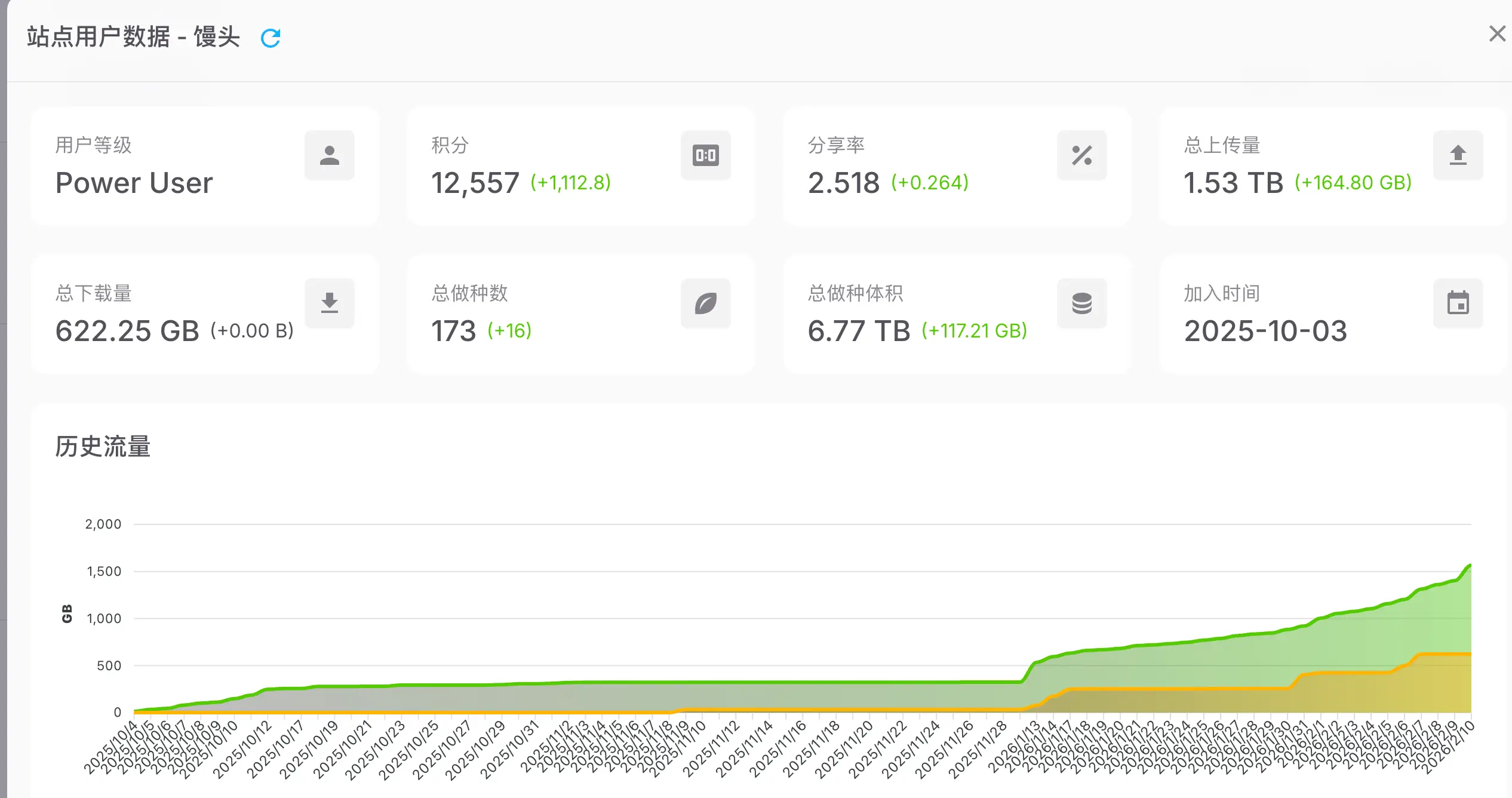
Task: Click the user level person icon
Action: (329, 155)
